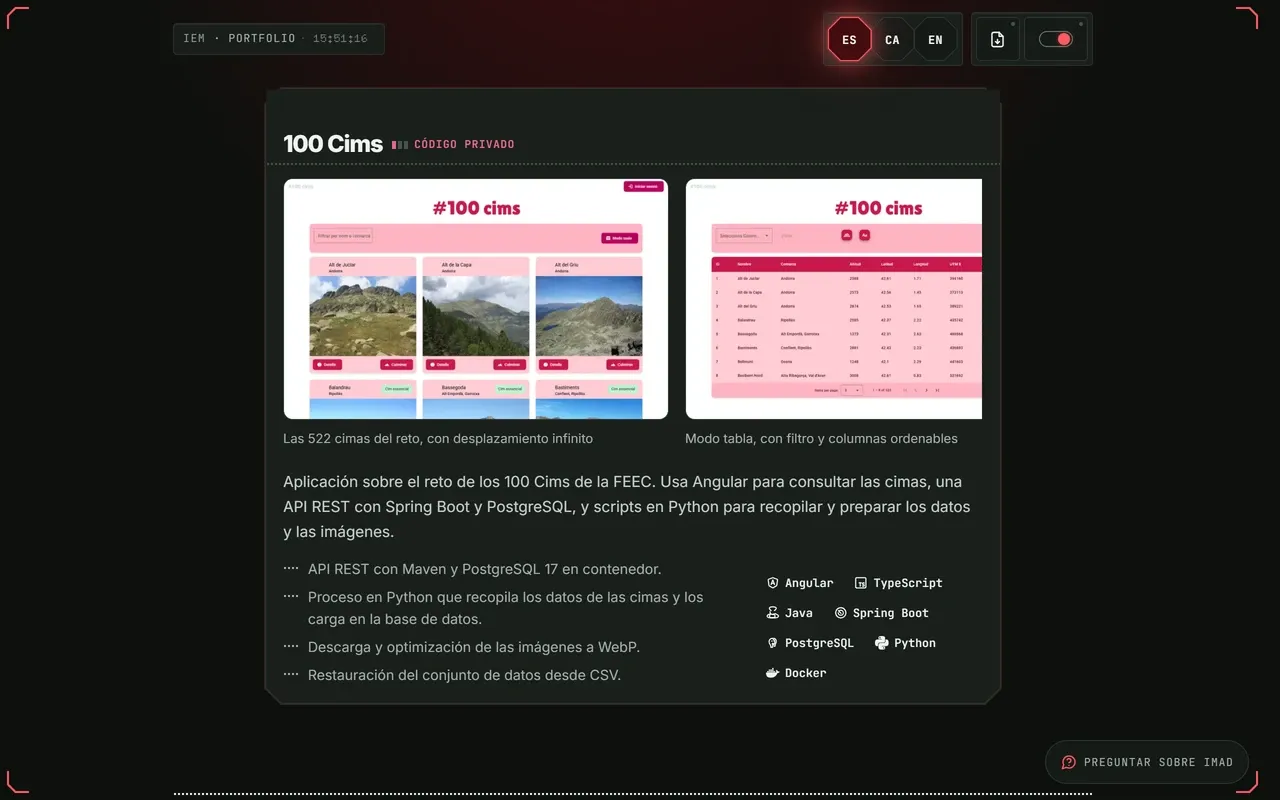Screen dimensions: 1280x800
Task: Open the table mode screenshot thumbnail
Action: 834,299
